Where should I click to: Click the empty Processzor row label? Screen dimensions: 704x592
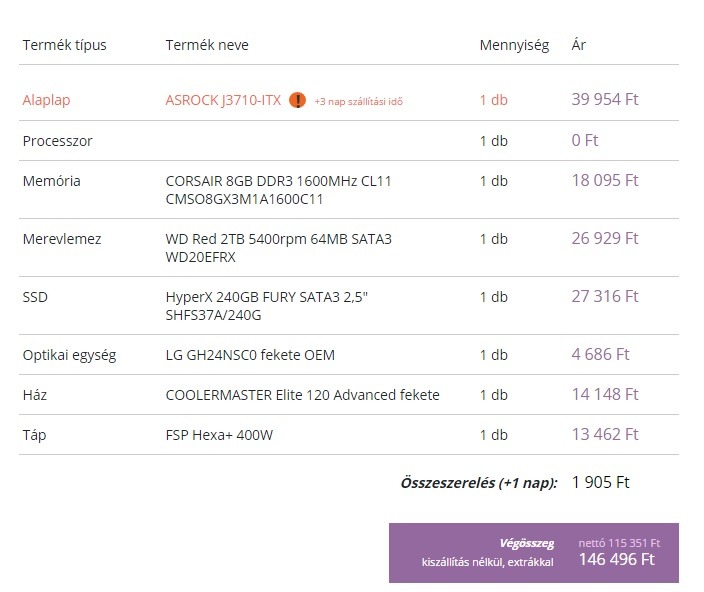(57, 141)
